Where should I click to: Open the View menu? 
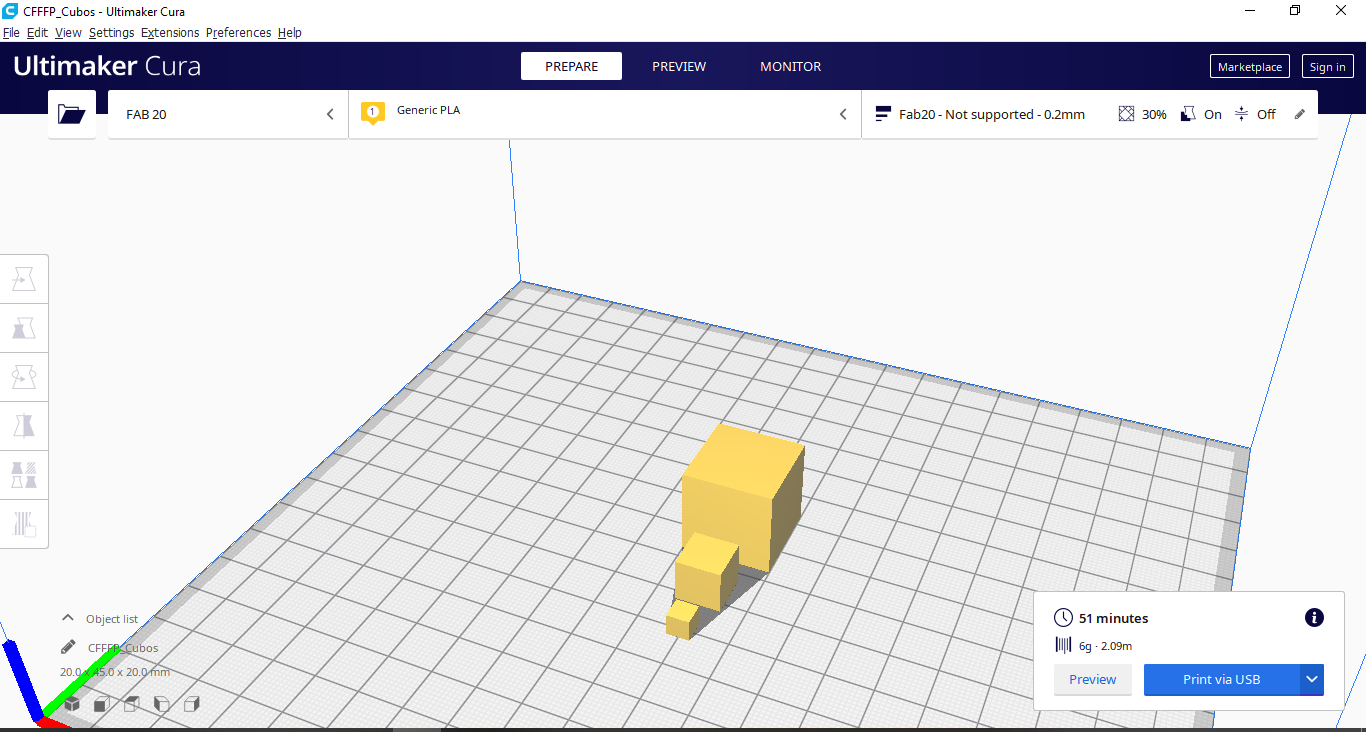[68, 32]
